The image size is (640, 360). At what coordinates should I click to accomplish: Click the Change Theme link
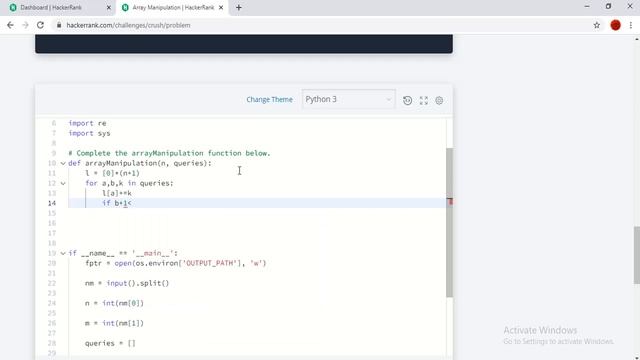coord(269,100)
